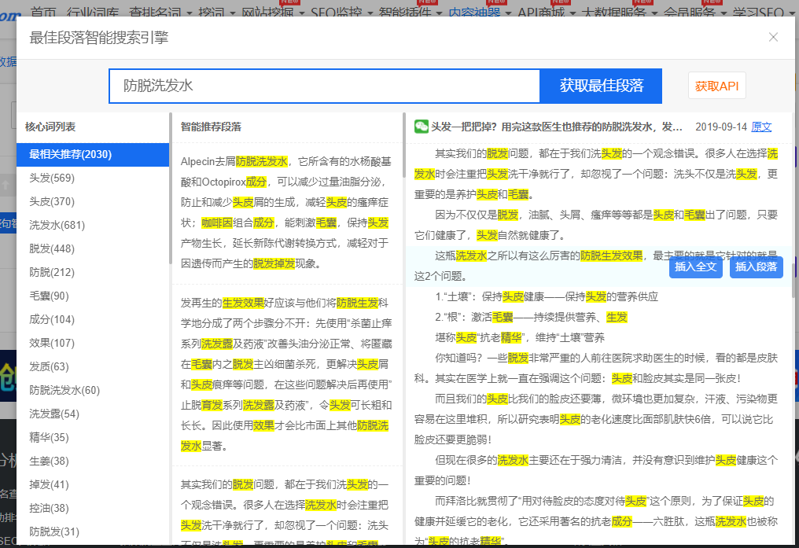Screen dimensions: 799x548
Task: Click the 获取API button
Action: point(717,86)
